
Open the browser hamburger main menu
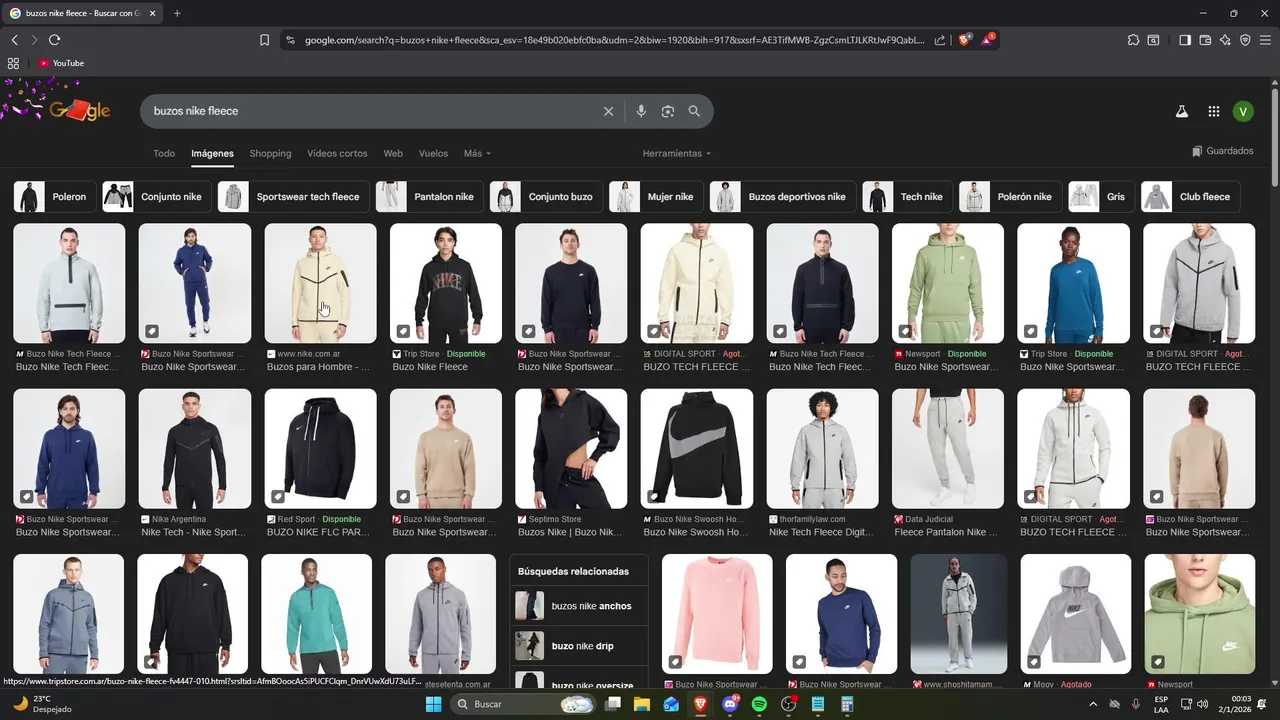pyautogui.click(x=1265, y=40)
